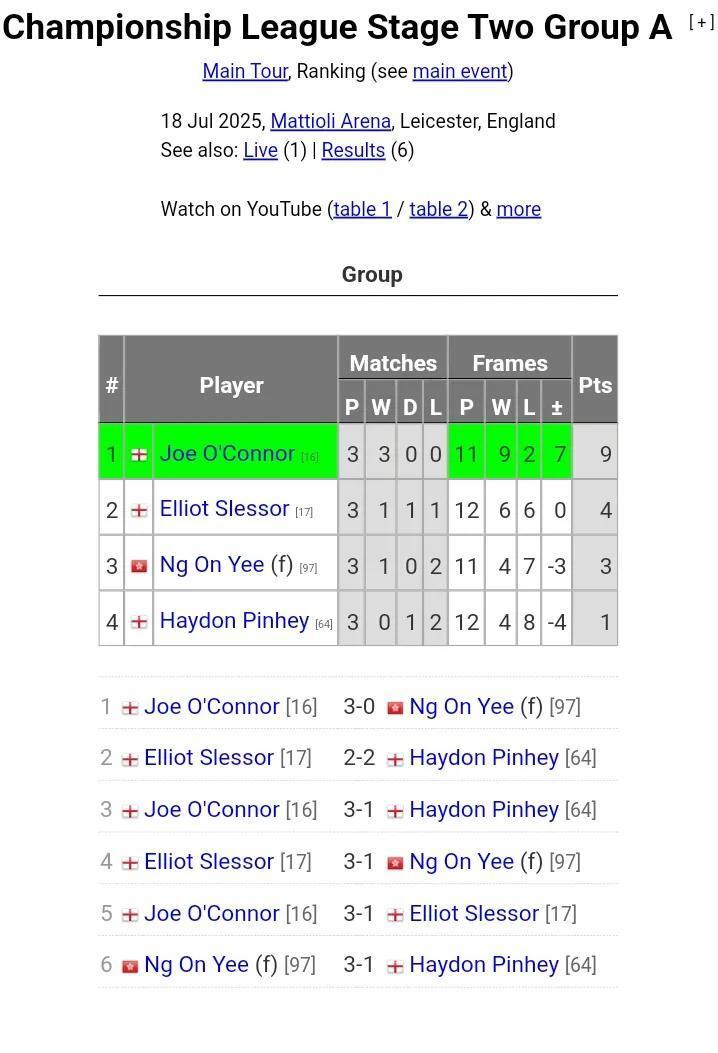Expand the [+] toggle beside the title
718x1053 pixels.
click(x=701, y=22)
